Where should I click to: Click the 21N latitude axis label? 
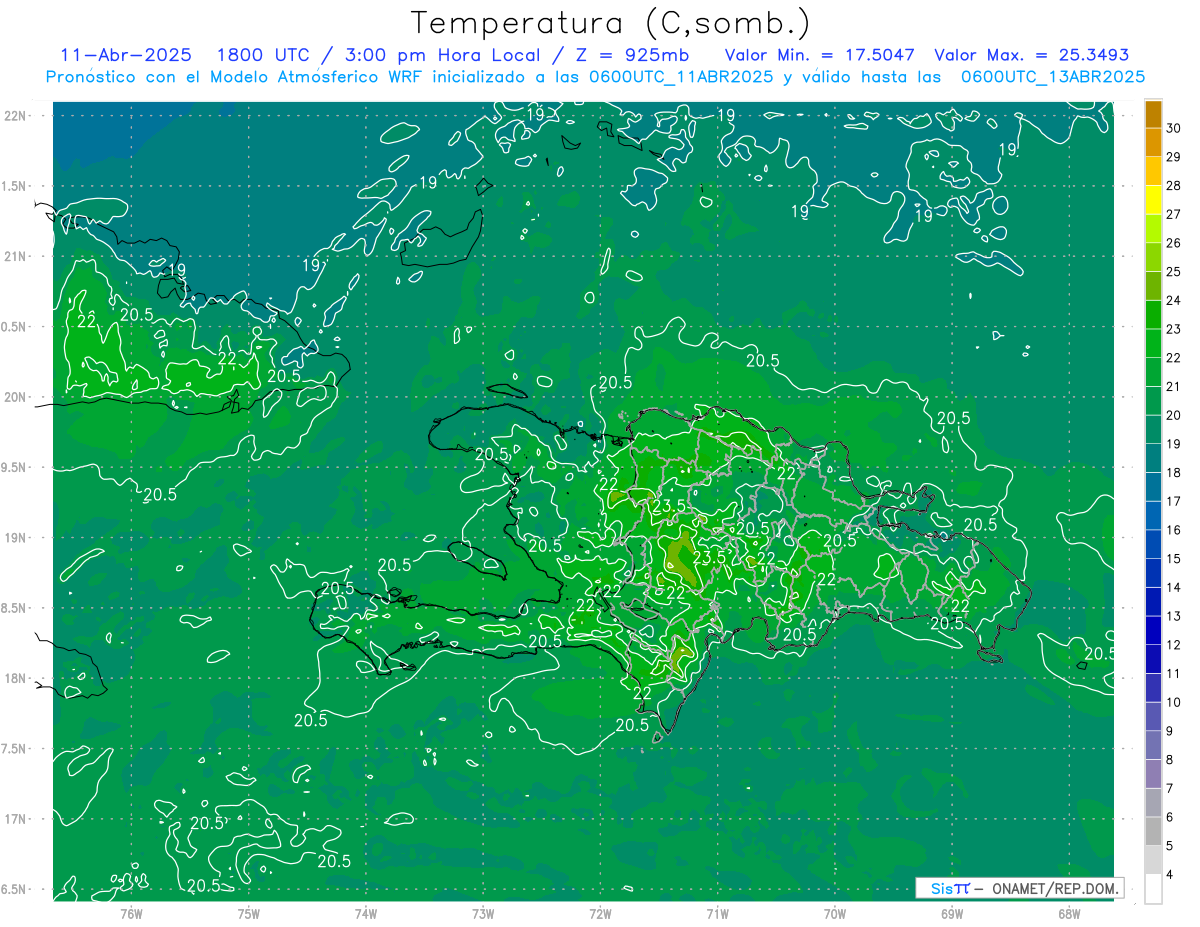[15, 256]
